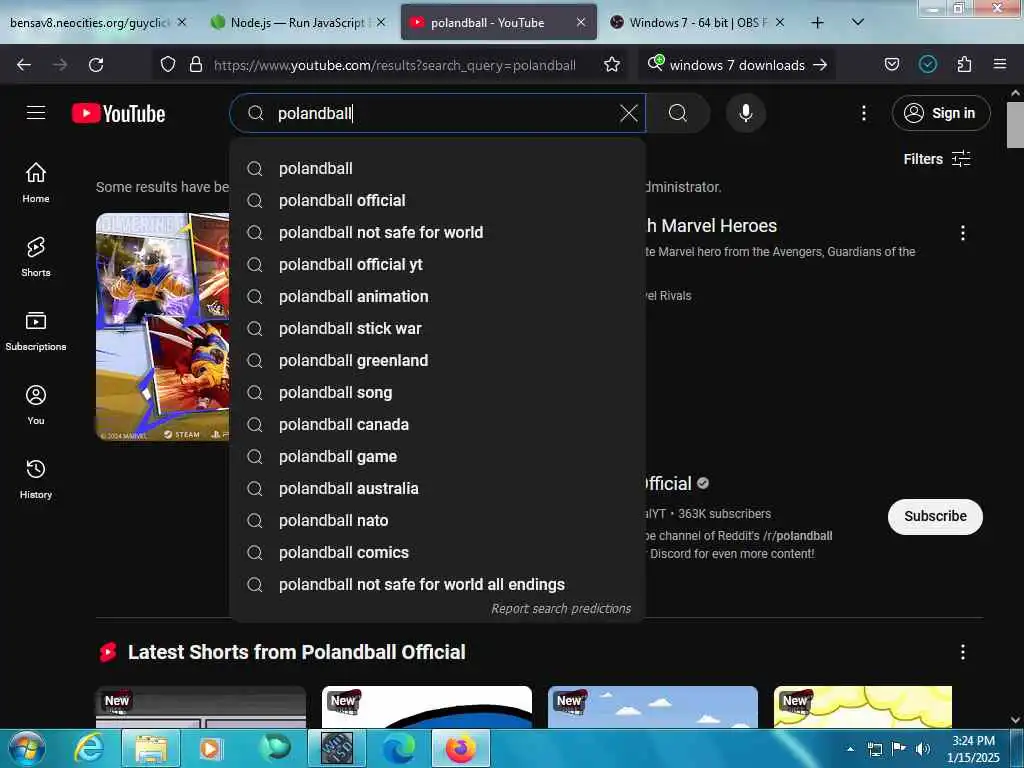Click the volume icon in system tray
Viewport: 1024px width, 768px height.
922,749
